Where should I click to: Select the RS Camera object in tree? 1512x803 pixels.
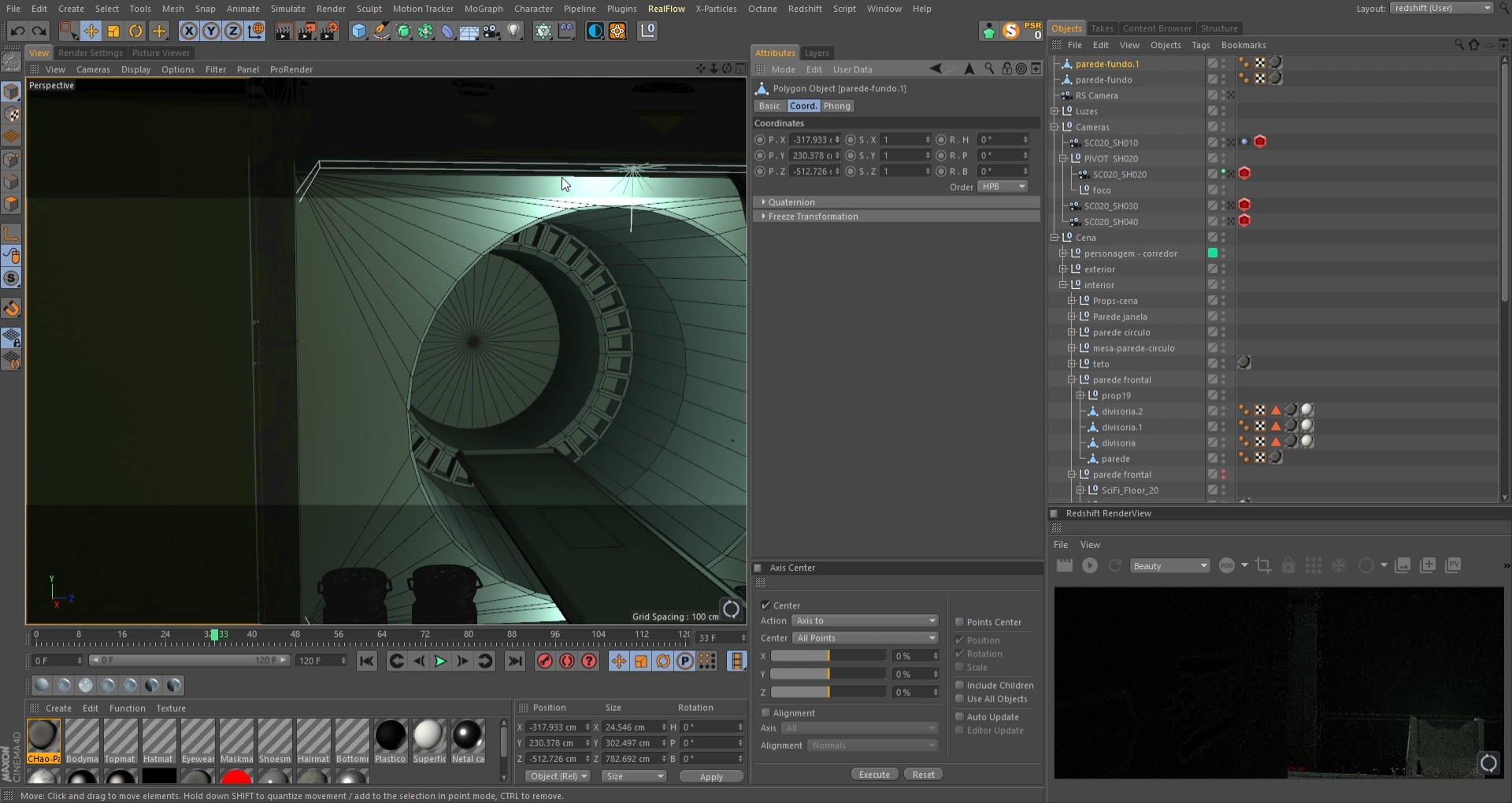[x=1096, y=95]
